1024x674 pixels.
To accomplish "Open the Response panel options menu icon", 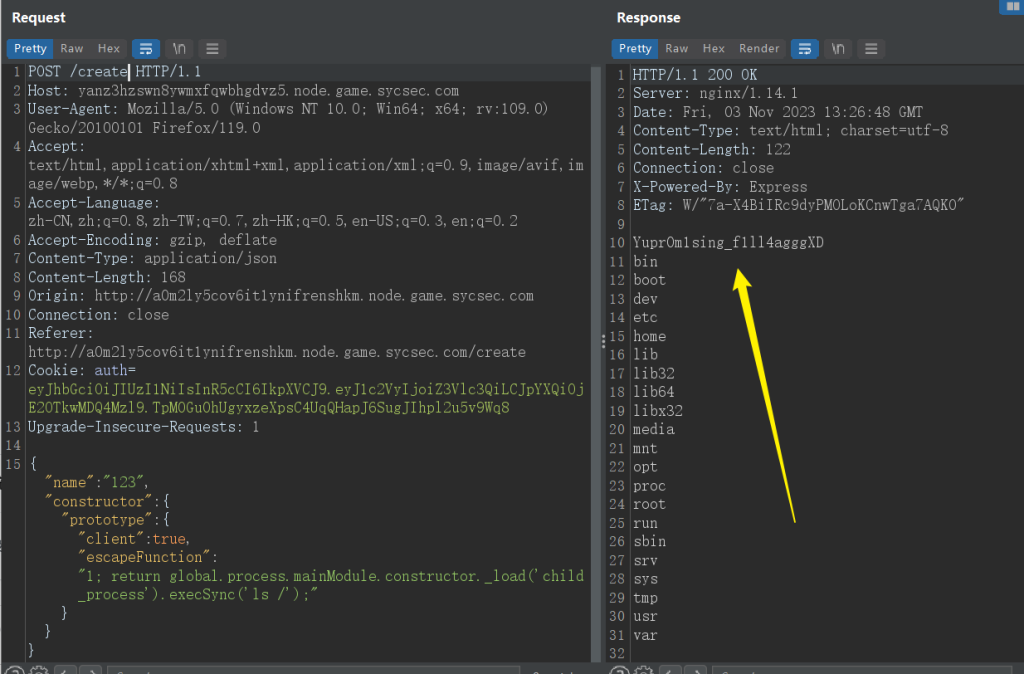I will coord(871,48).
